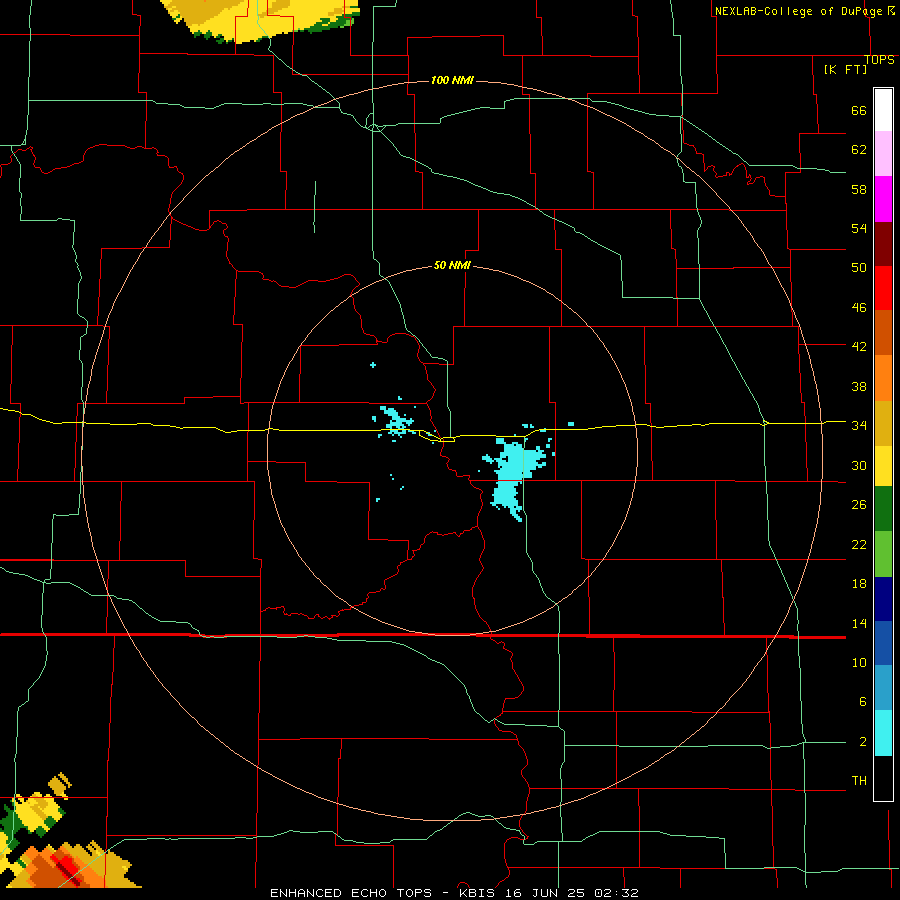
Task: Click the large cyan echo east of center
Action: [512, 471]
